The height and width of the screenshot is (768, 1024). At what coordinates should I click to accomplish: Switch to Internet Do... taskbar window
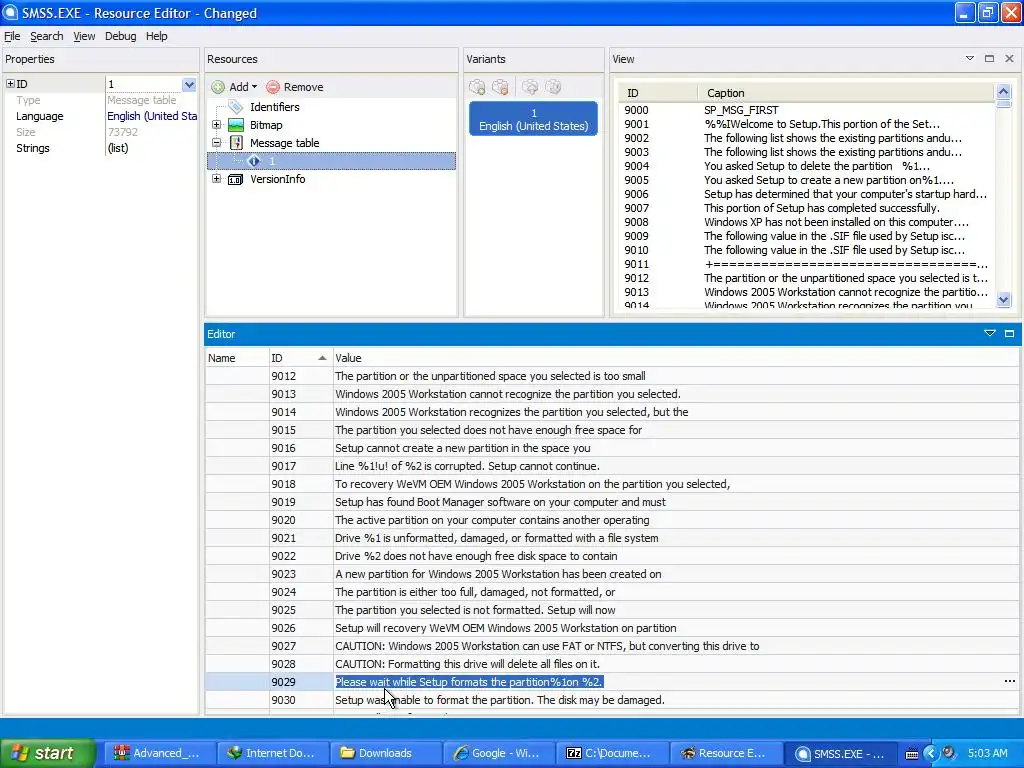pyautogui.click(x=271, y=753)
